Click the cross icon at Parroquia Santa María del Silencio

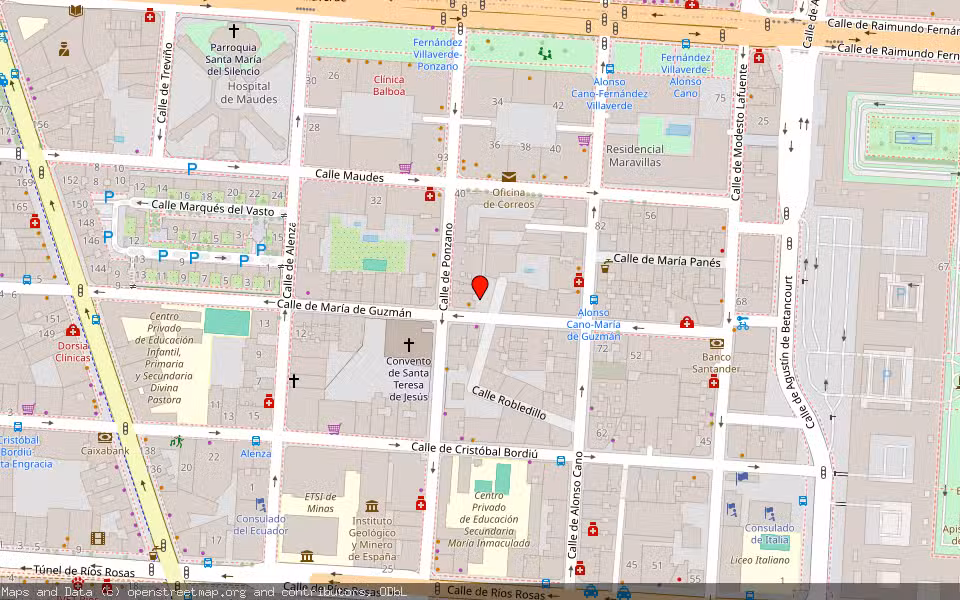232,30
